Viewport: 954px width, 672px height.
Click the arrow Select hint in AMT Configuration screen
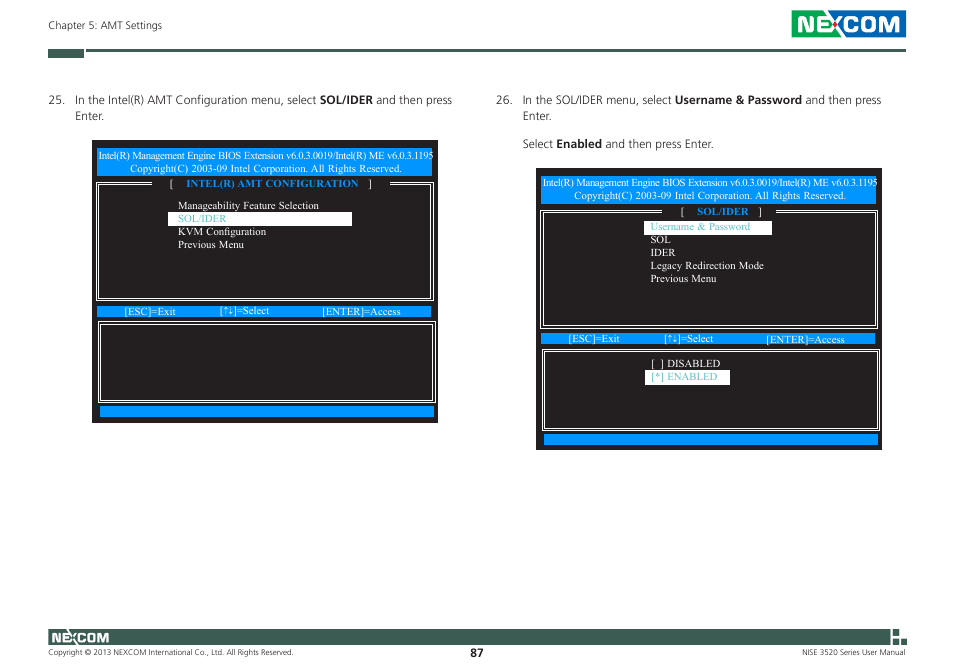pyautogui.click(x=245, y=311)
